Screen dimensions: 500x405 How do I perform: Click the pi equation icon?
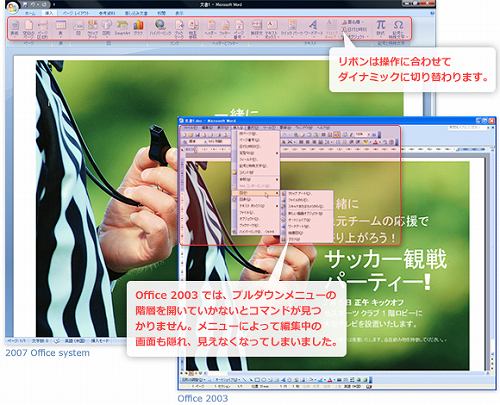coord(381,27)
